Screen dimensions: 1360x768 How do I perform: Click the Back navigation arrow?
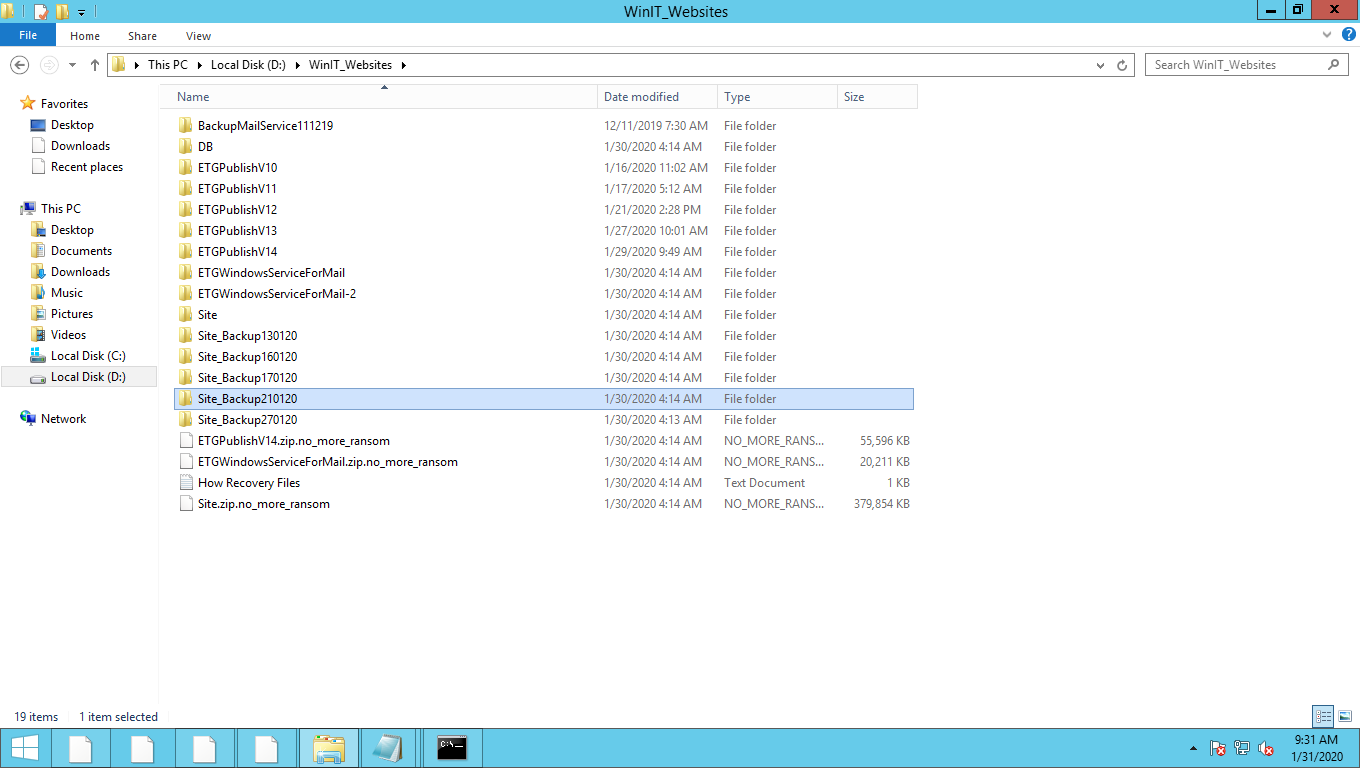coord(19,65)
